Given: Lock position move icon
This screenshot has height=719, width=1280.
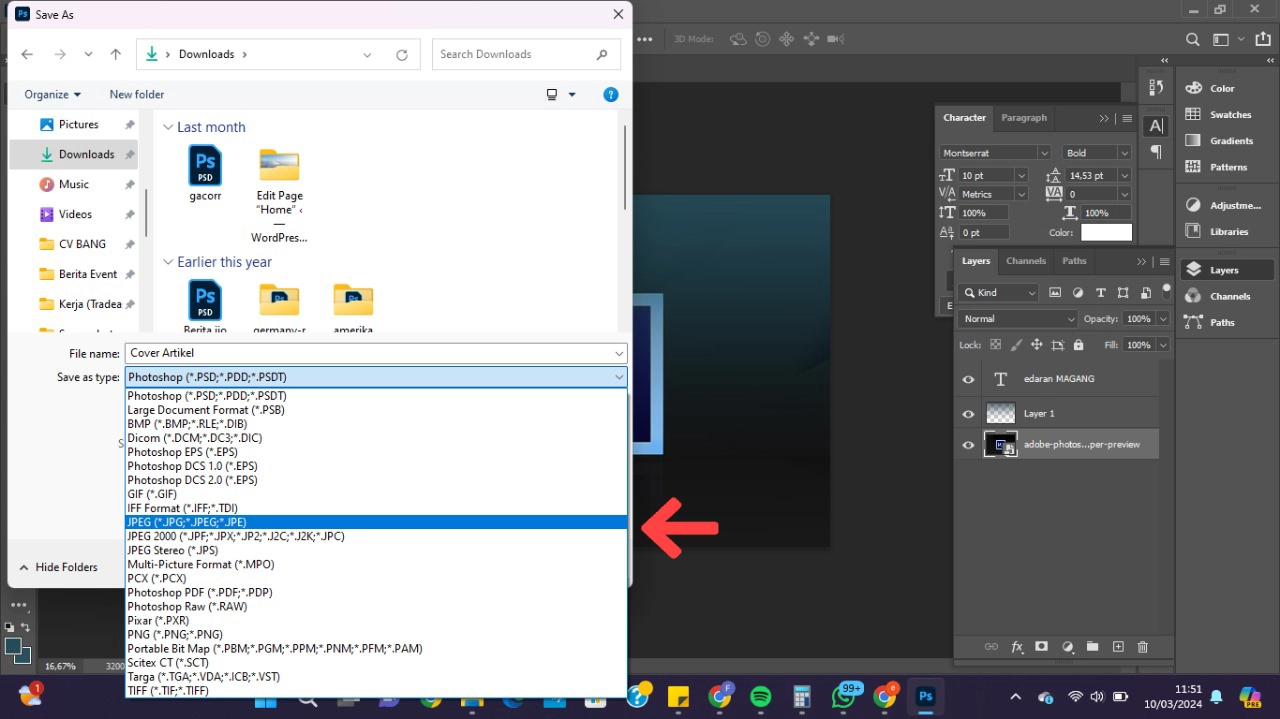Looking at the screenshot, I should [1036, 345].
